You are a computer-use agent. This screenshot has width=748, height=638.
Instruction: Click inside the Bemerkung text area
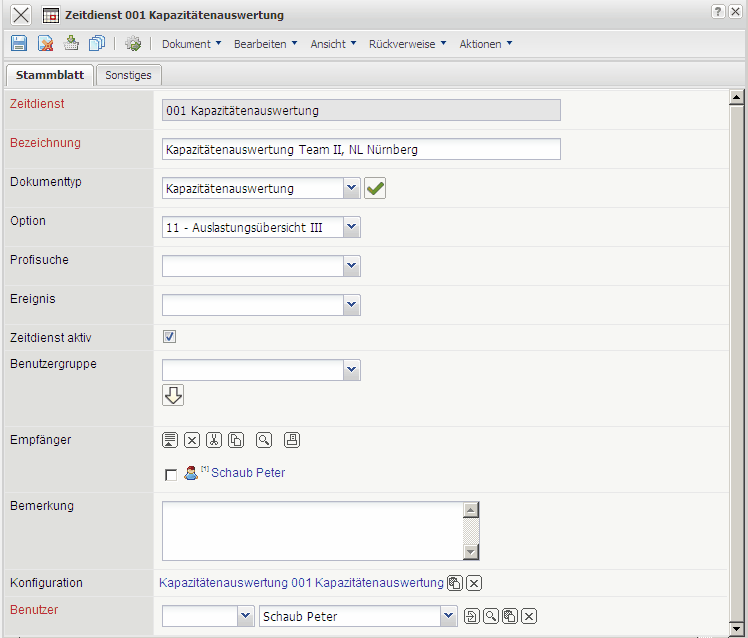click(312, 531)
